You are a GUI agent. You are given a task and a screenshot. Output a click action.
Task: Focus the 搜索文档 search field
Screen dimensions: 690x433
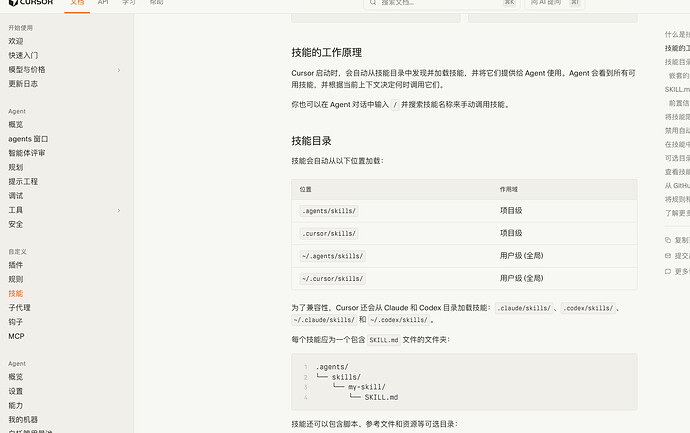pyautogui.click(x=442, y=3)
